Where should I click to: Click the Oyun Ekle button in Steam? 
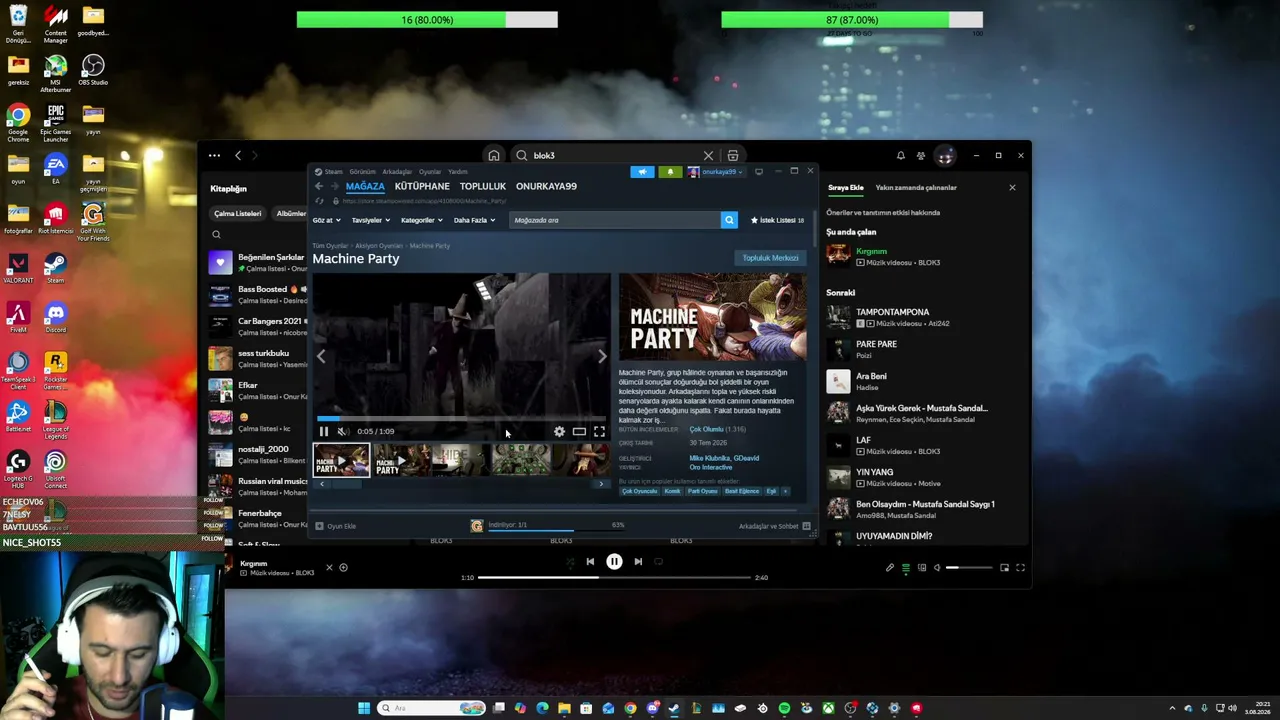pyautogui.click(x=336, y=526)
